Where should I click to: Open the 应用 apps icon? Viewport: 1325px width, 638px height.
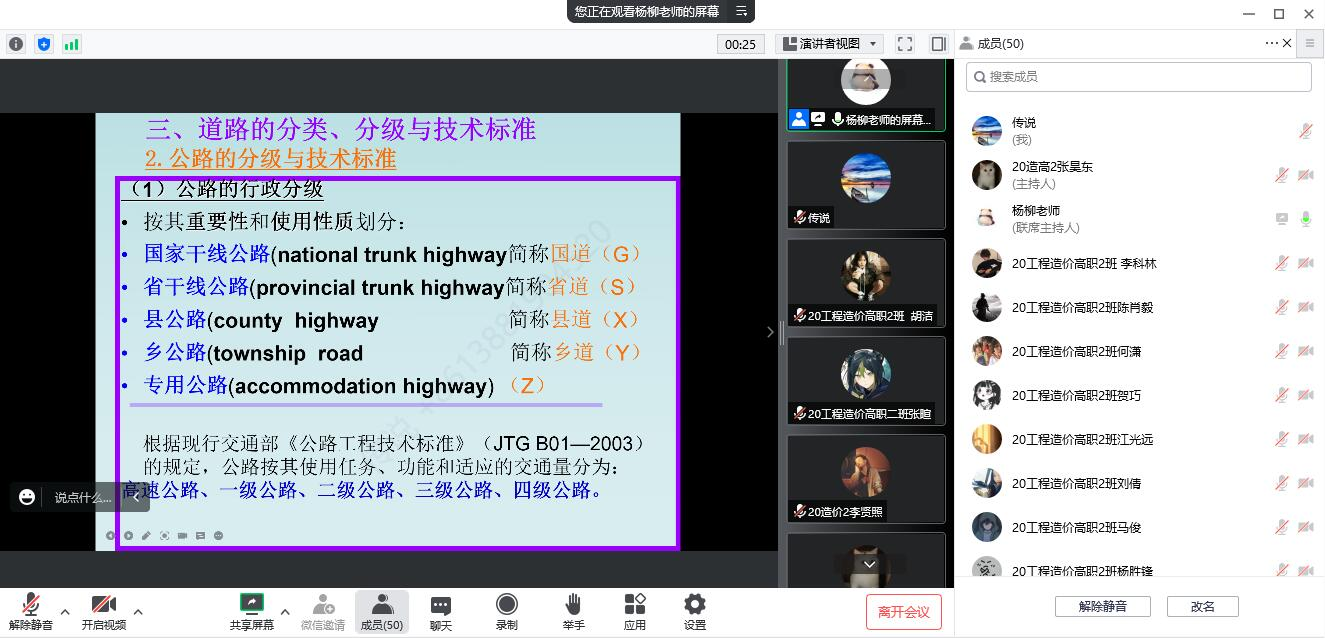(635, 611)
